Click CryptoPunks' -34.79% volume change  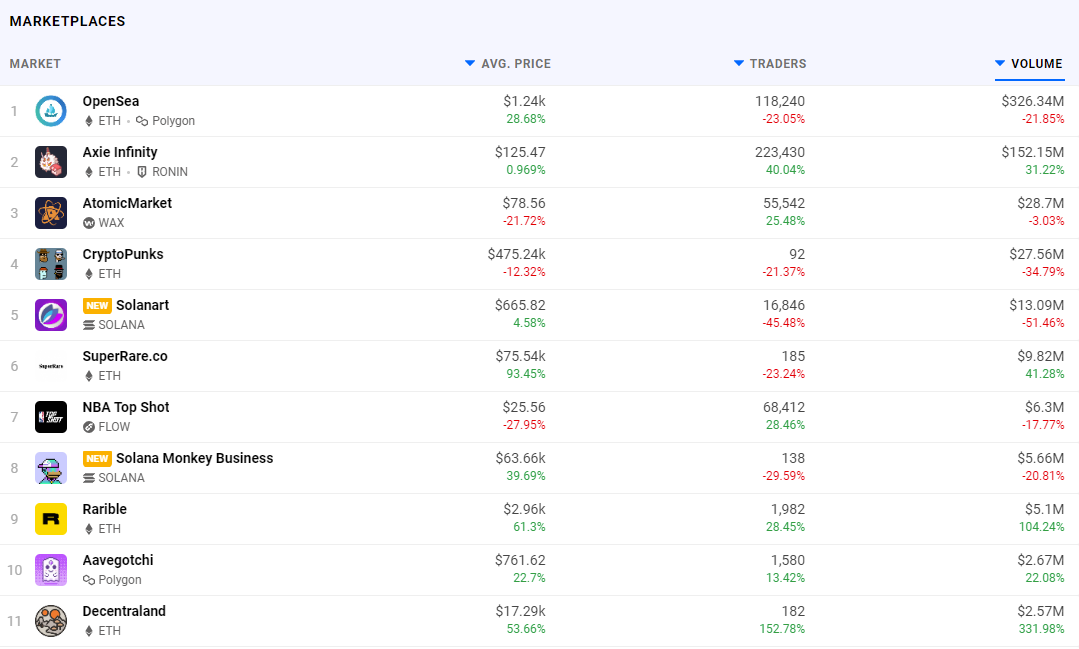[1043, 272]
